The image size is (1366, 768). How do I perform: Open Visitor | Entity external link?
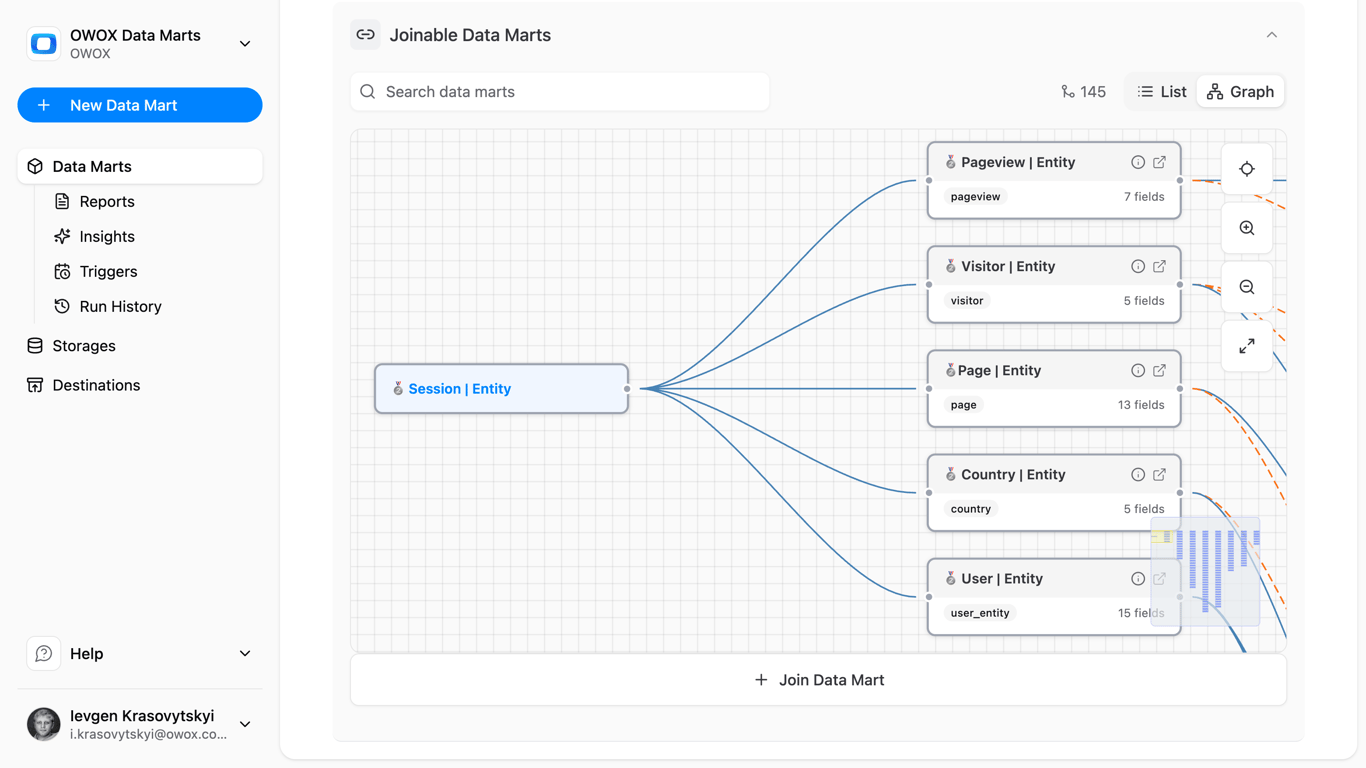[x=1160, y=266]
